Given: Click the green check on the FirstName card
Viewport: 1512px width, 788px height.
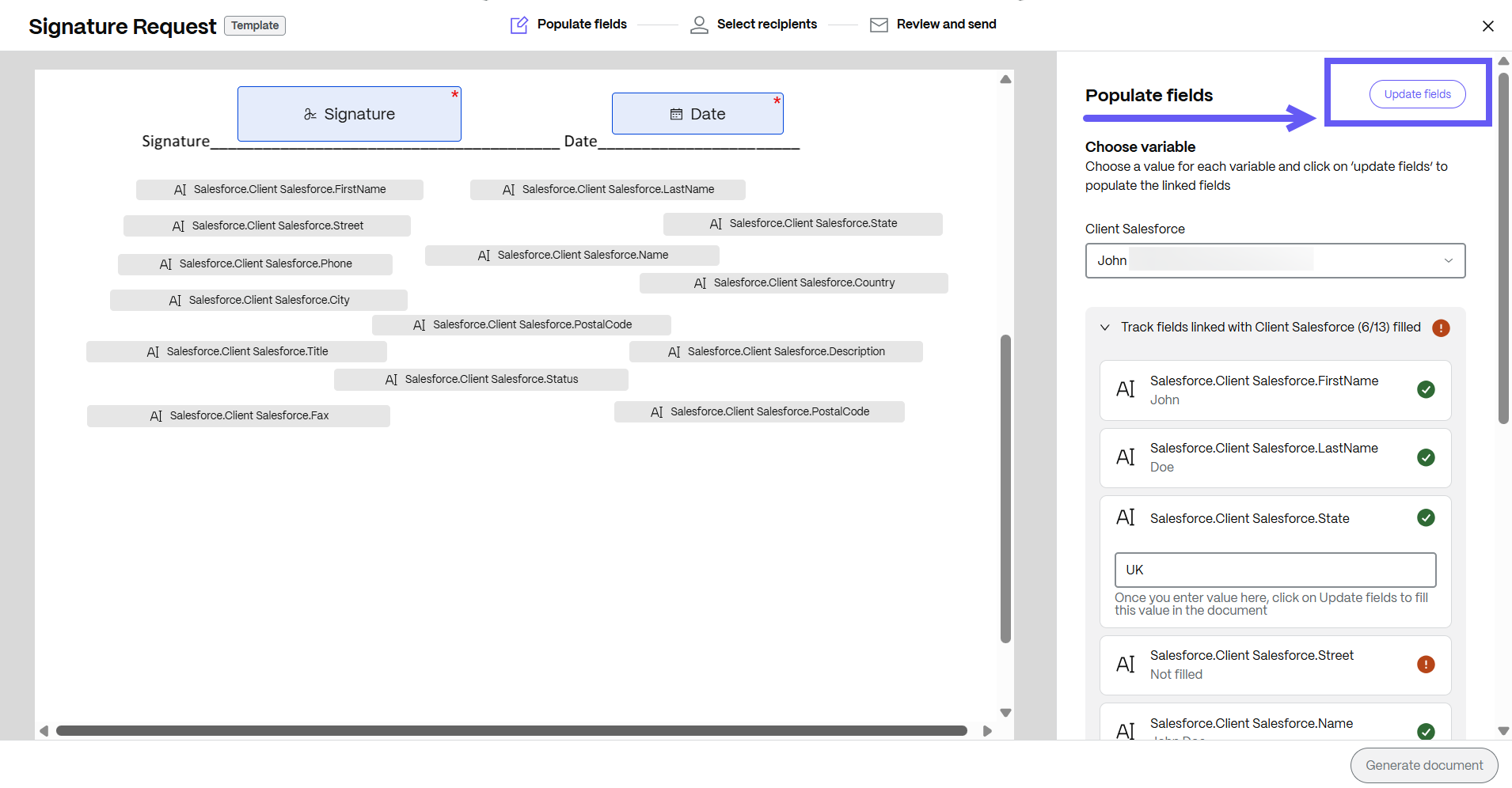Looking at the screenshot, I should tap(1426, 389).
